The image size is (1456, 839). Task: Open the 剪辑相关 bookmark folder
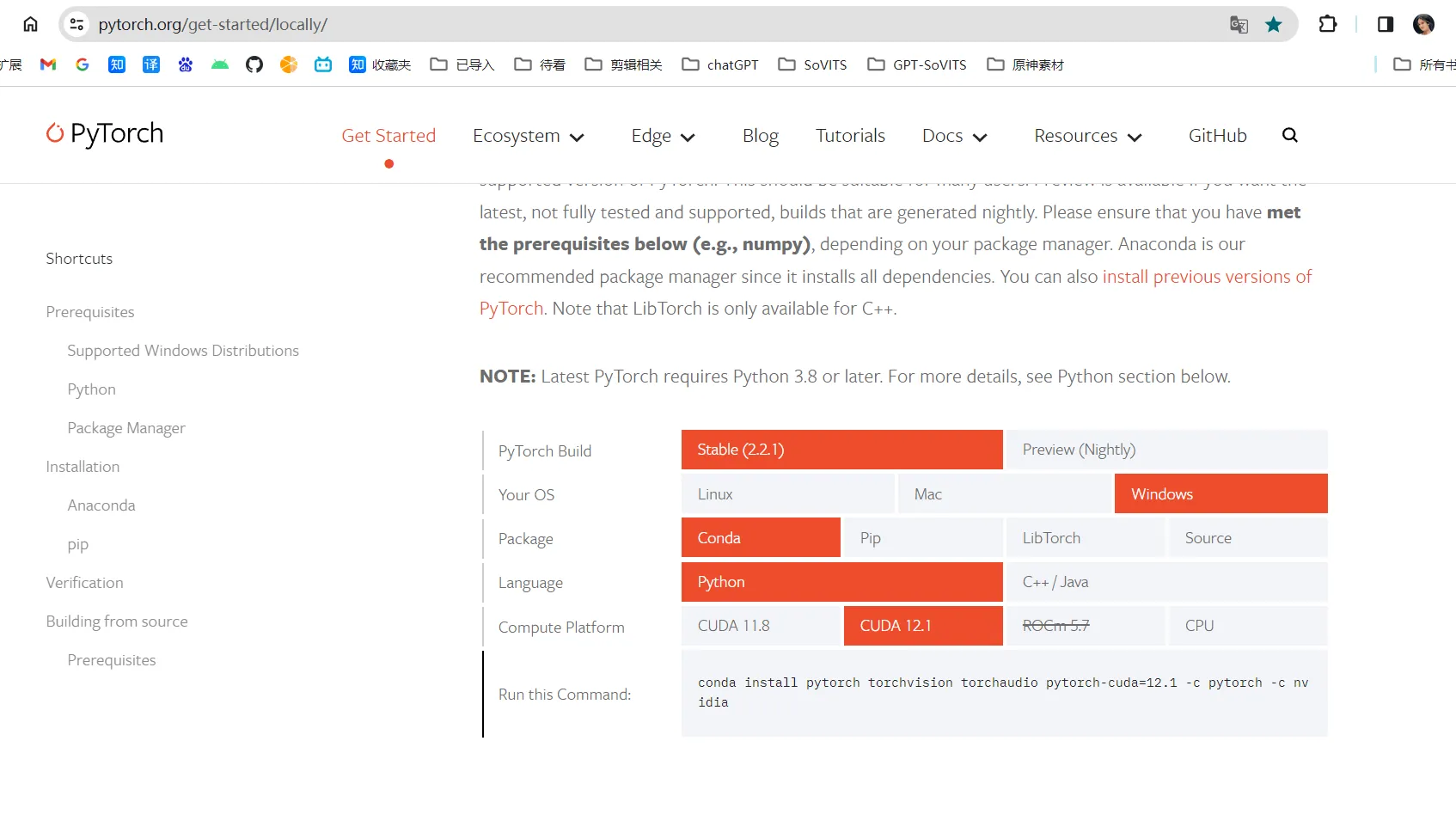[623, 64]
